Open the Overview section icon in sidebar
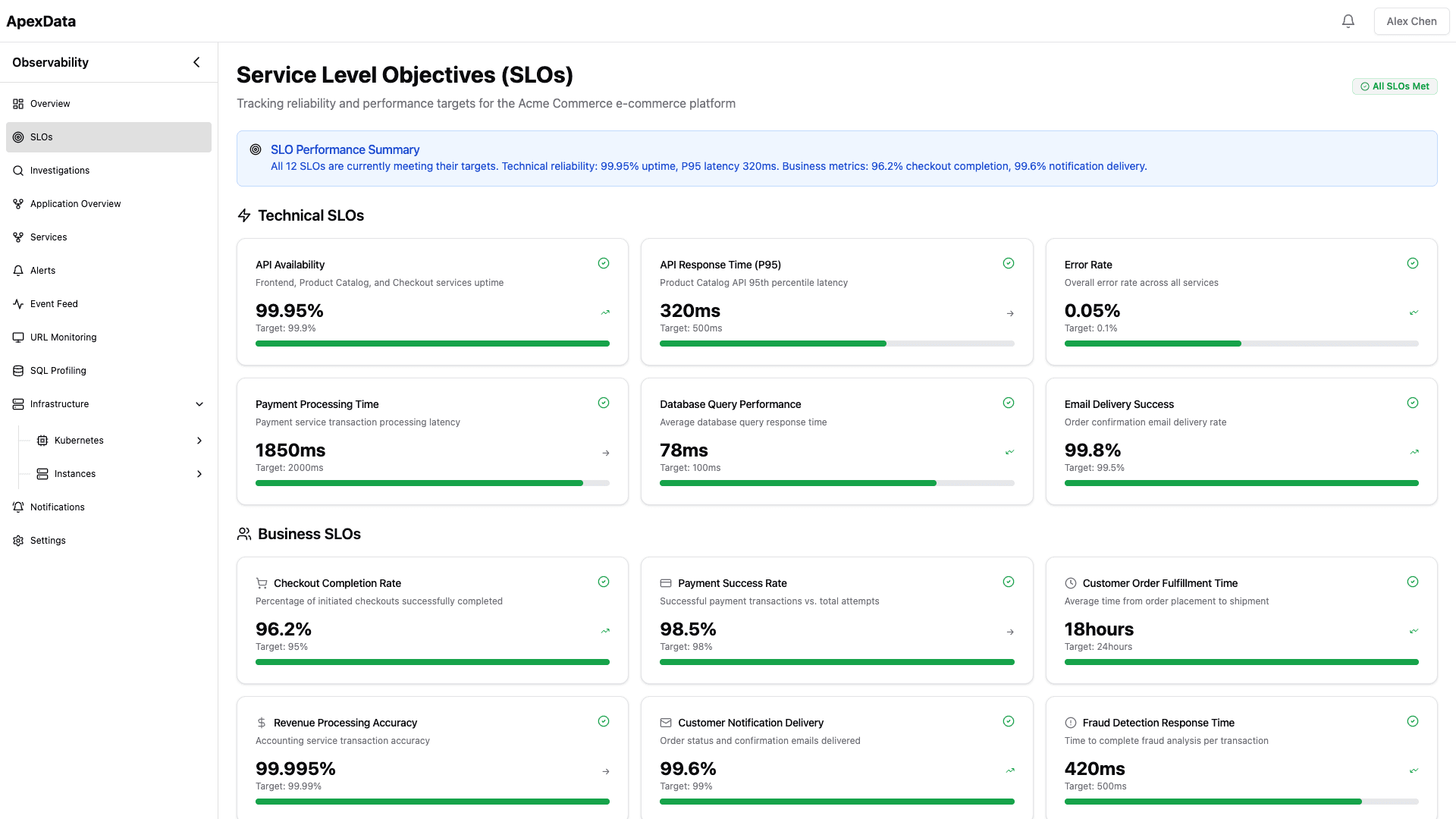This screenshot has height=819, width=1456. [18, 103]
